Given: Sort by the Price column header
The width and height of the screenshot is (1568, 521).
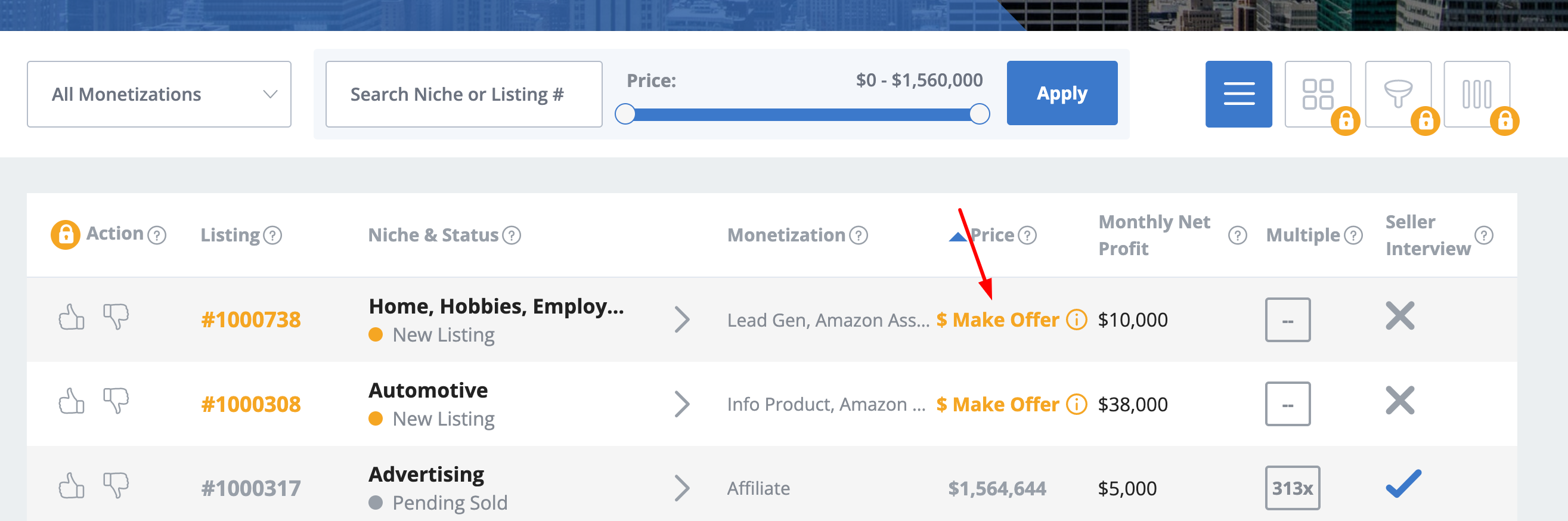Looking at the screenshot, I should [992, 235].
